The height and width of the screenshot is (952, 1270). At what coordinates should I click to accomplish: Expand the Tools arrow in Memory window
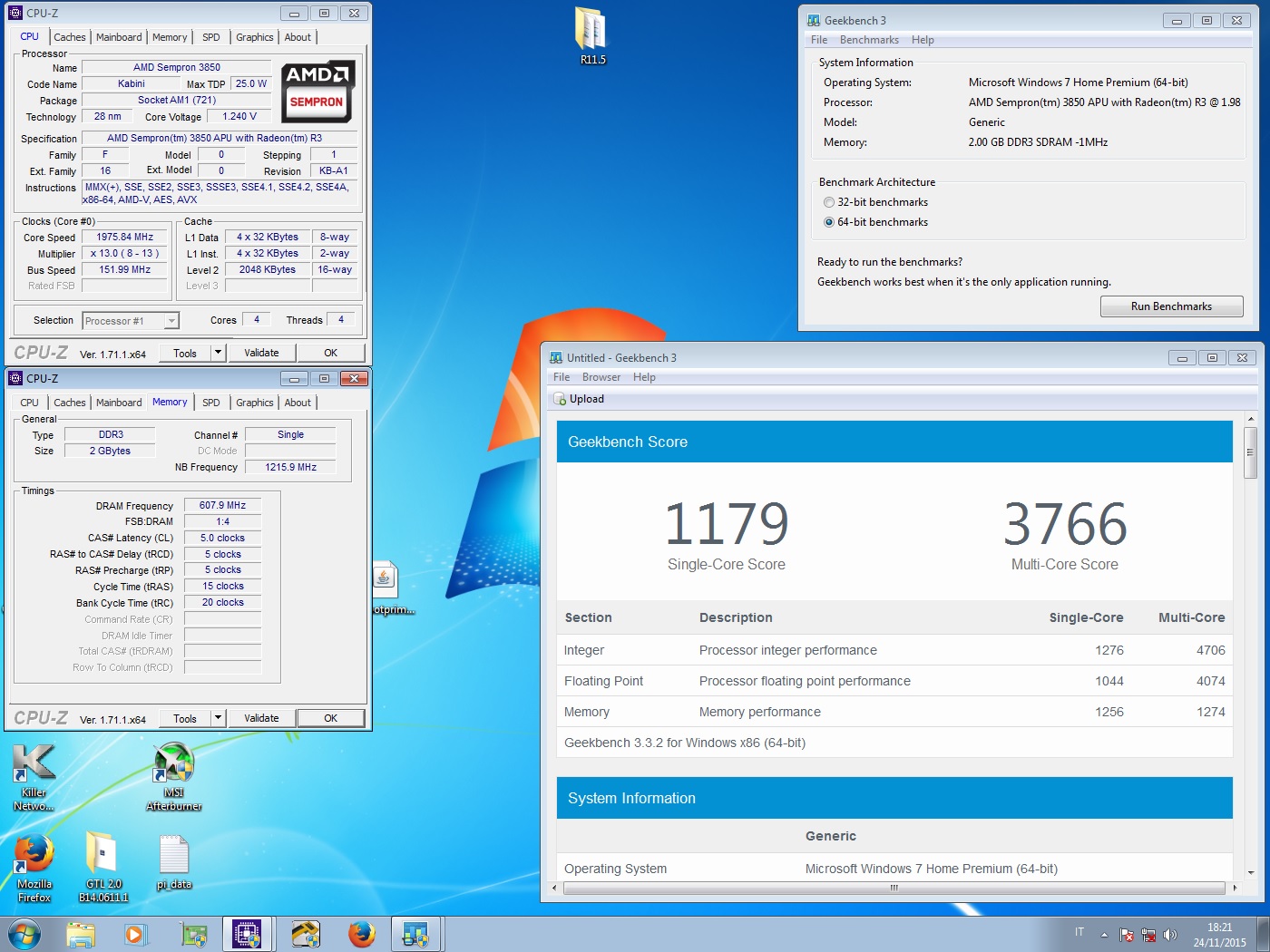(218, 718)
